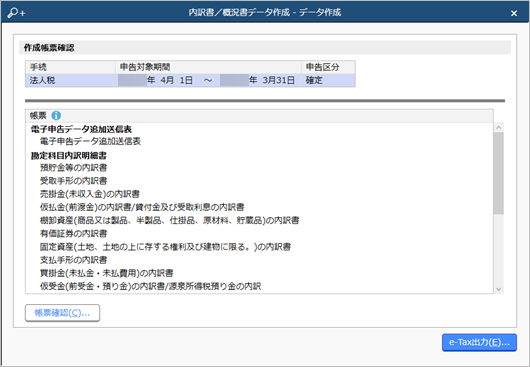Click the start date 年 4月 1日 cell
The width and height of the screenshot is (530, 367).
point(155,80)
